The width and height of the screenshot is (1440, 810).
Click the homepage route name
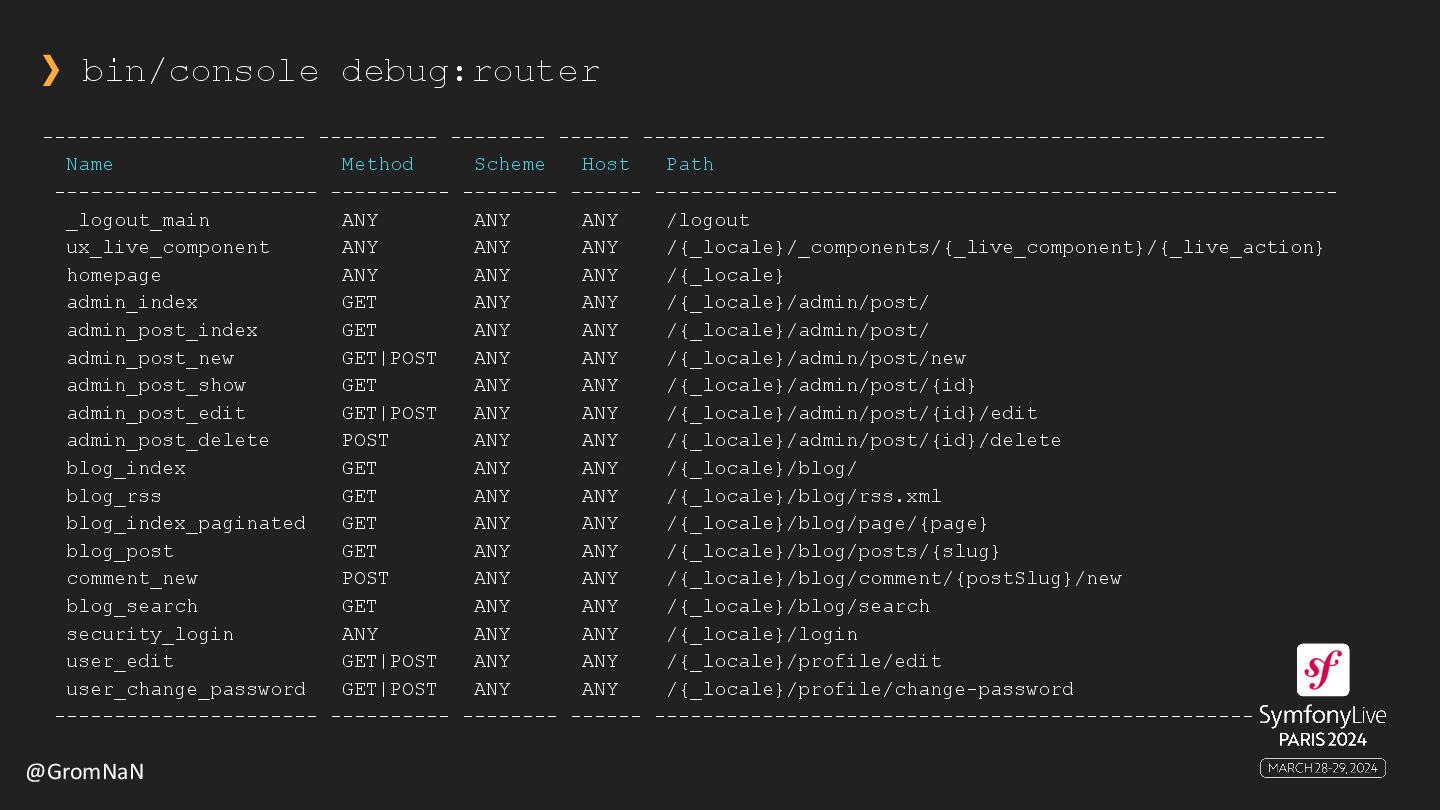click(x=114, y=275)
